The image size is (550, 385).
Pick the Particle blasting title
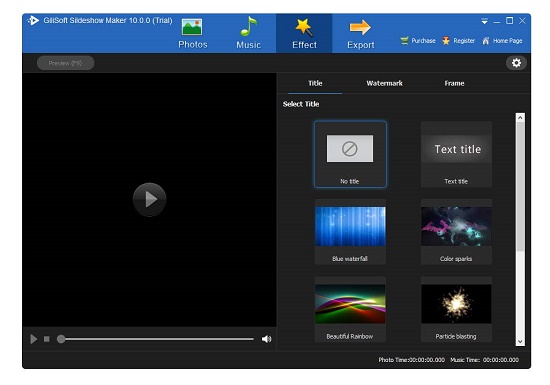[456, 309]
